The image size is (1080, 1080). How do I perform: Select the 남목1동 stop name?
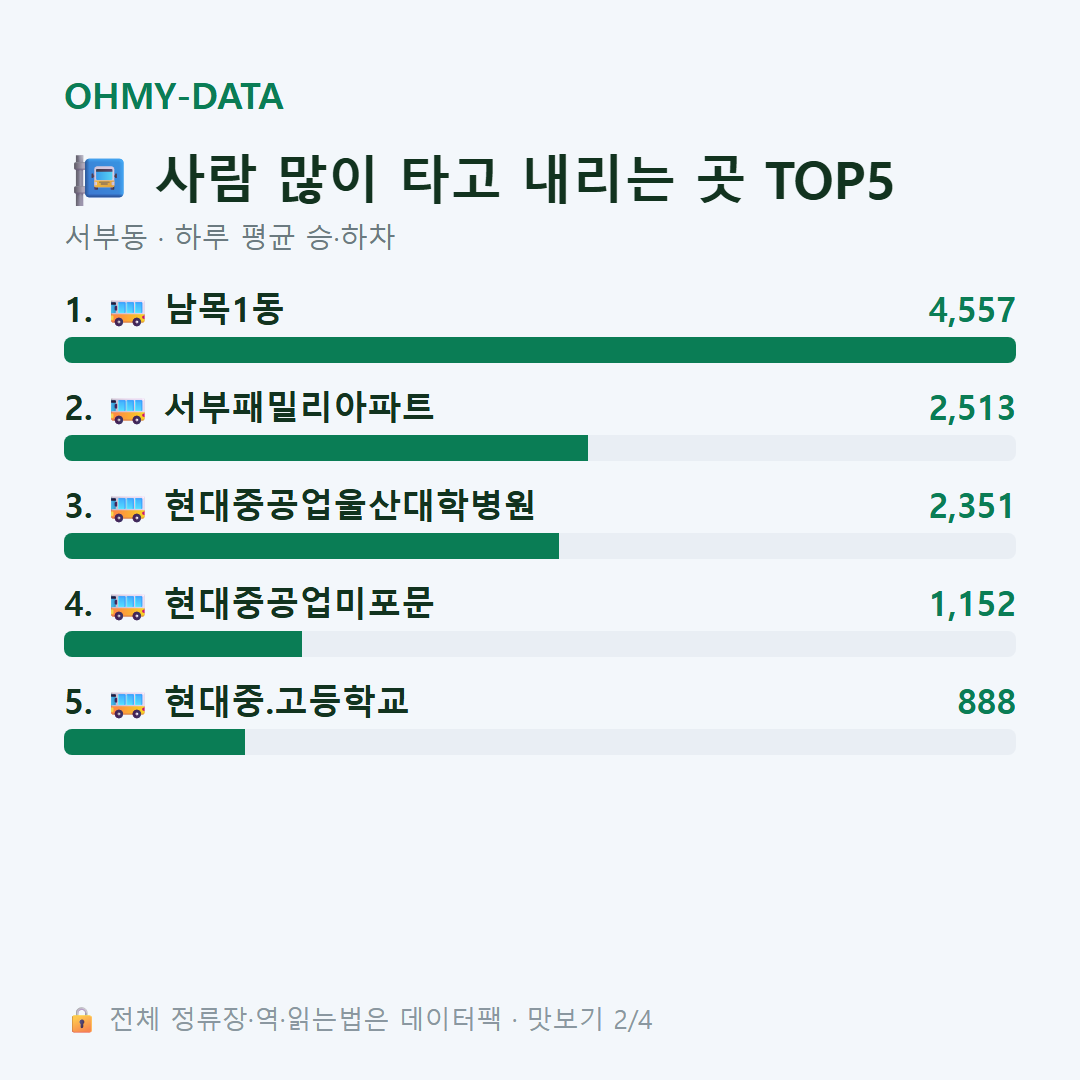[224, 309]
